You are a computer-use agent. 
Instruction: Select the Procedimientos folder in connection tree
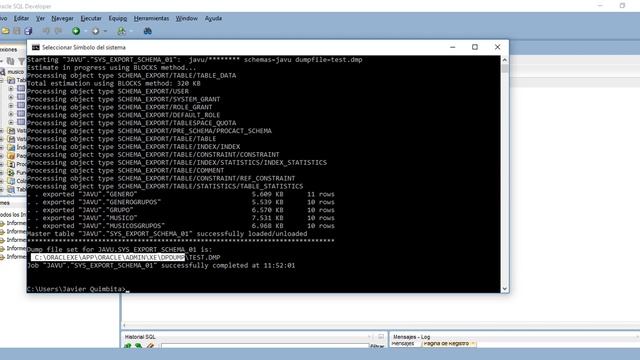click(16, 164)
